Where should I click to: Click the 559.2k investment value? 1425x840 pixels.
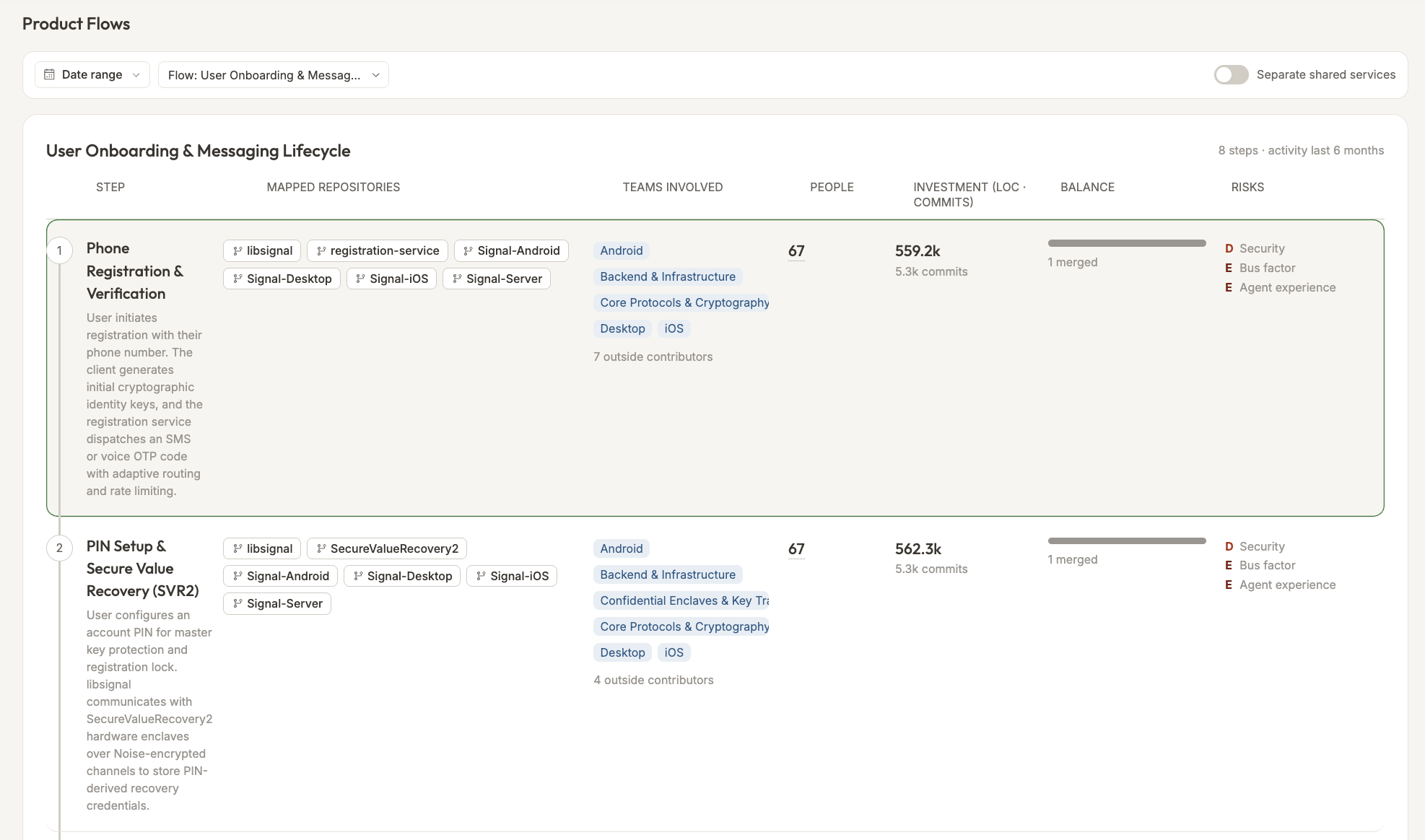click(x=918, y=251)
